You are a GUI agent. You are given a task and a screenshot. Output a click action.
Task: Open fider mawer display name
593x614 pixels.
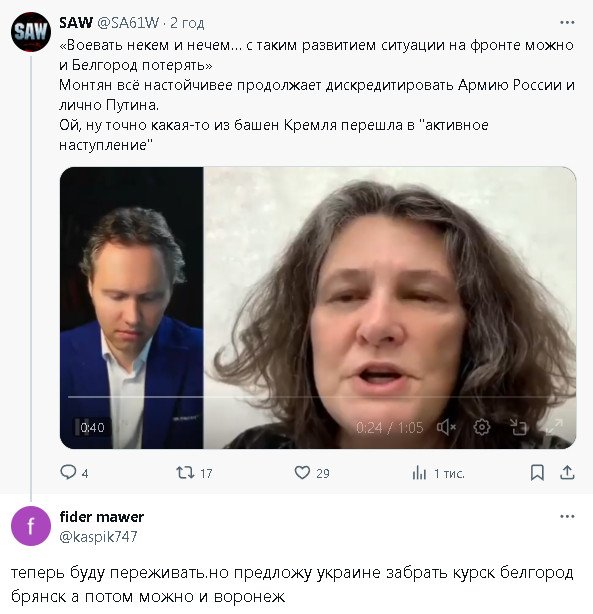(102, 517)
